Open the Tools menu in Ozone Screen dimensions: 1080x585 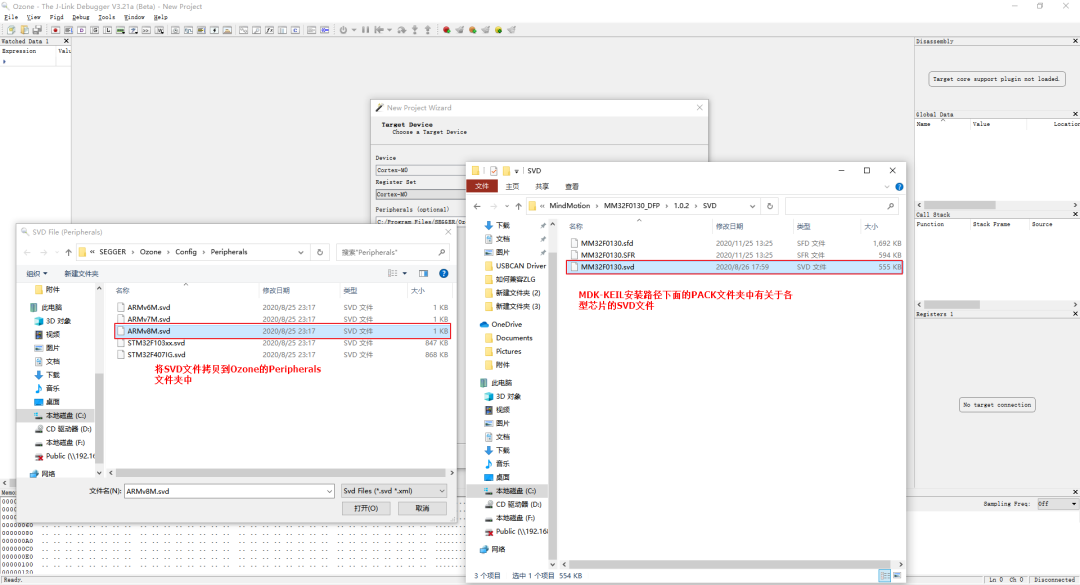tap(107, 17)
